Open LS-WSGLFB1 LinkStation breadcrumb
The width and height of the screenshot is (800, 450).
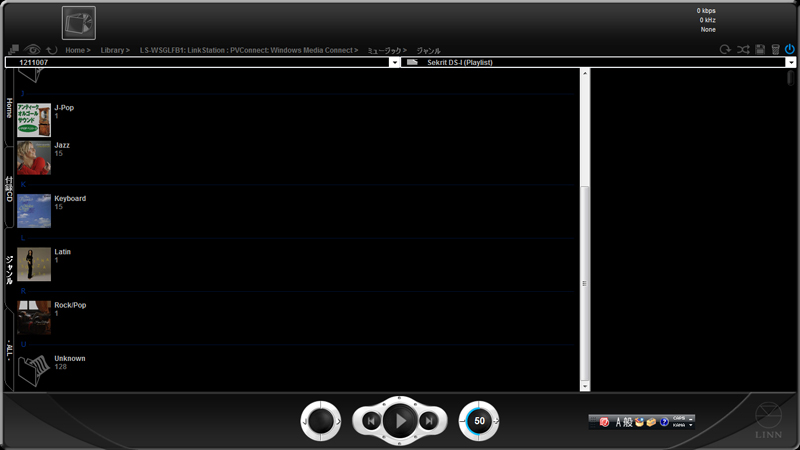point(249,50)
